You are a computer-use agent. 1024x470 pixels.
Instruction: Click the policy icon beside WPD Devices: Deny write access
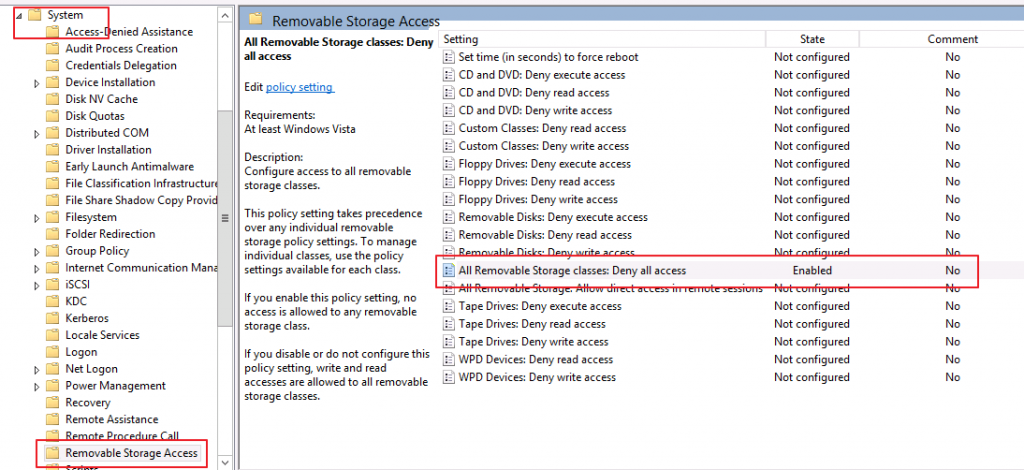point(449,377)
